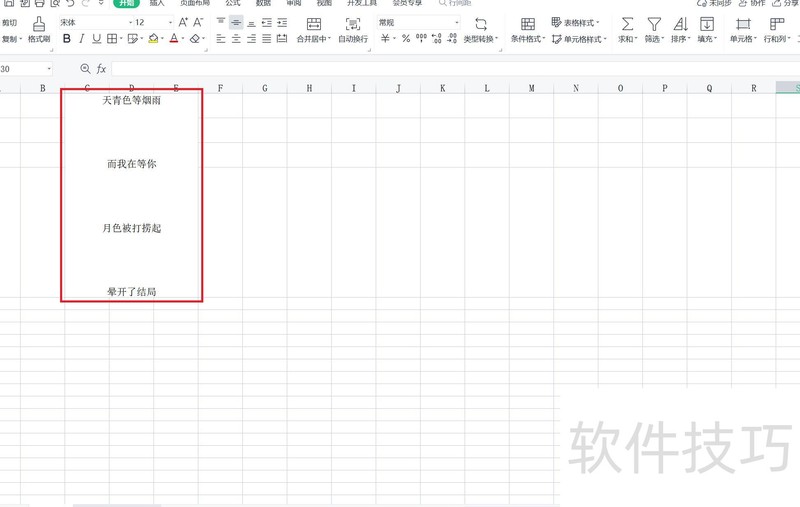Open 单元格样式 cell style dropdown
Image resolution: width=800 pixels, height=507 pixels.
pos(579,39)
